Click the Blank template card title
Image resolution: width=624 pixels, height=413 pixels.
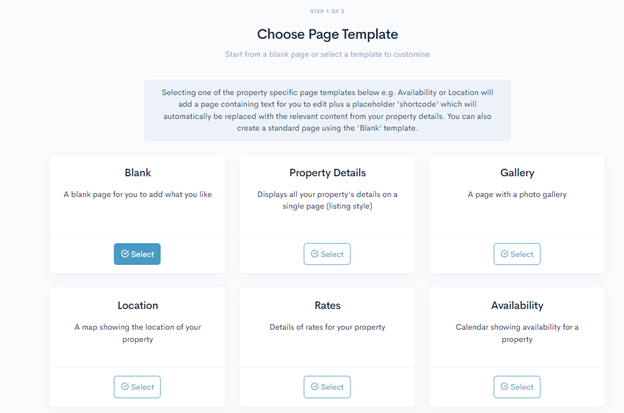tap(137, 173)
